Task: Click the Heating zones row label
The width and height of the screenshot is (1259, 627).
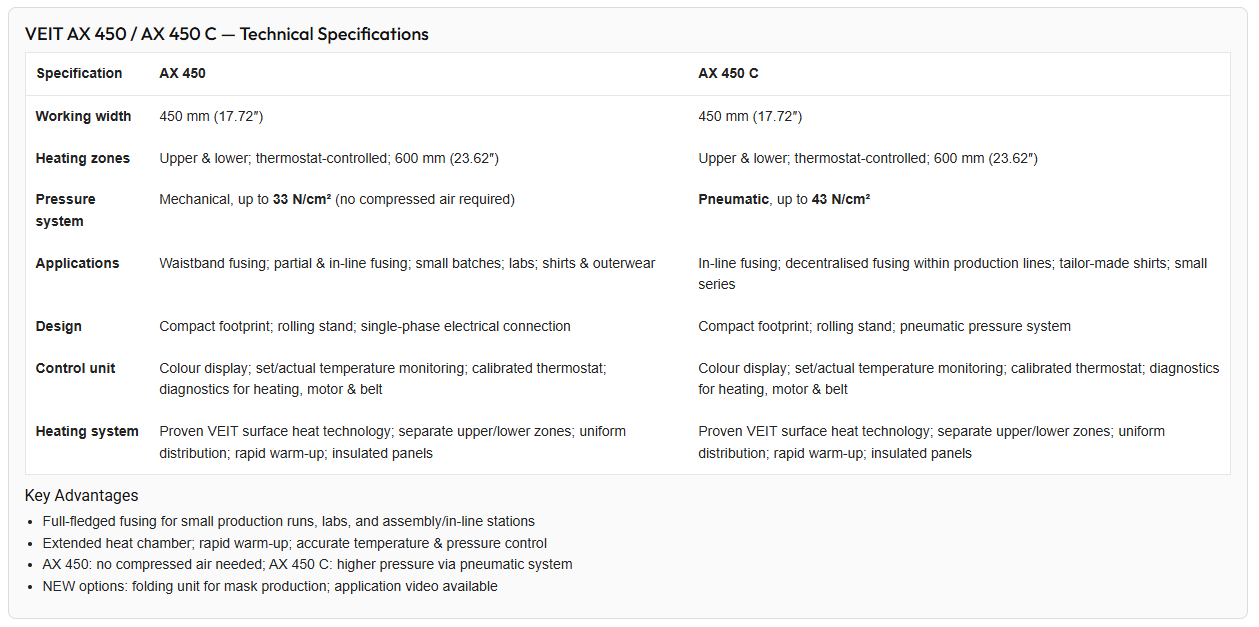Action: point(83,158)
